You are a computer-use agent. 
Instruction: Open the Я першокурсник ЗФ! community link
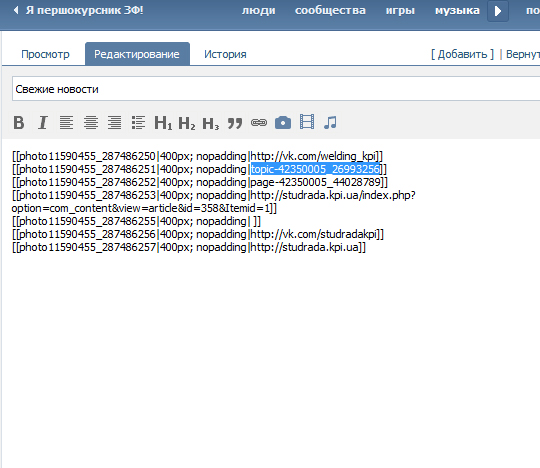pyautogui.click(x=85, y=10)
